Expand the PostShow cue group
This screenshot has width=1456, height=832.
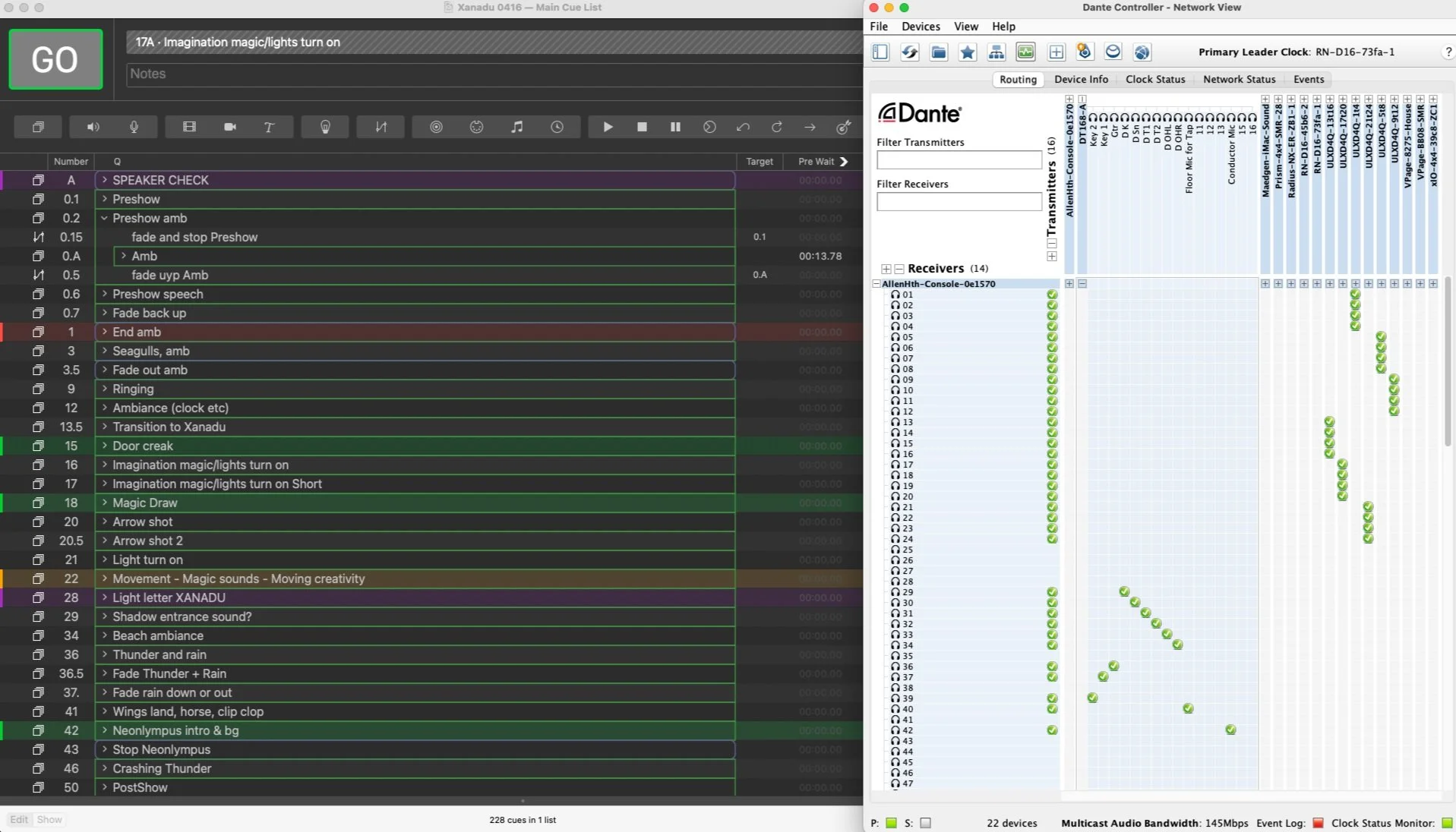(x=105, y=787)
